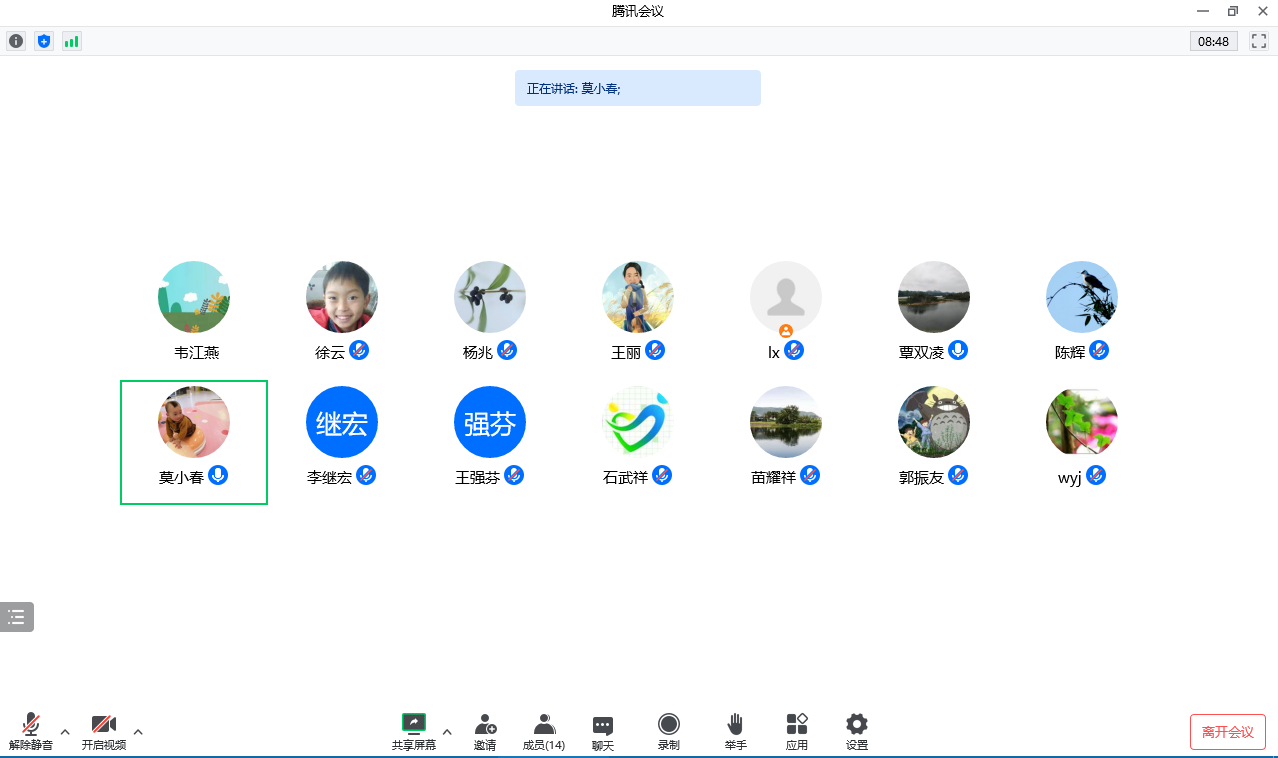Click muted mic icon next to 徐云
Screen dimensions: 1278x758
pos(359,350)
